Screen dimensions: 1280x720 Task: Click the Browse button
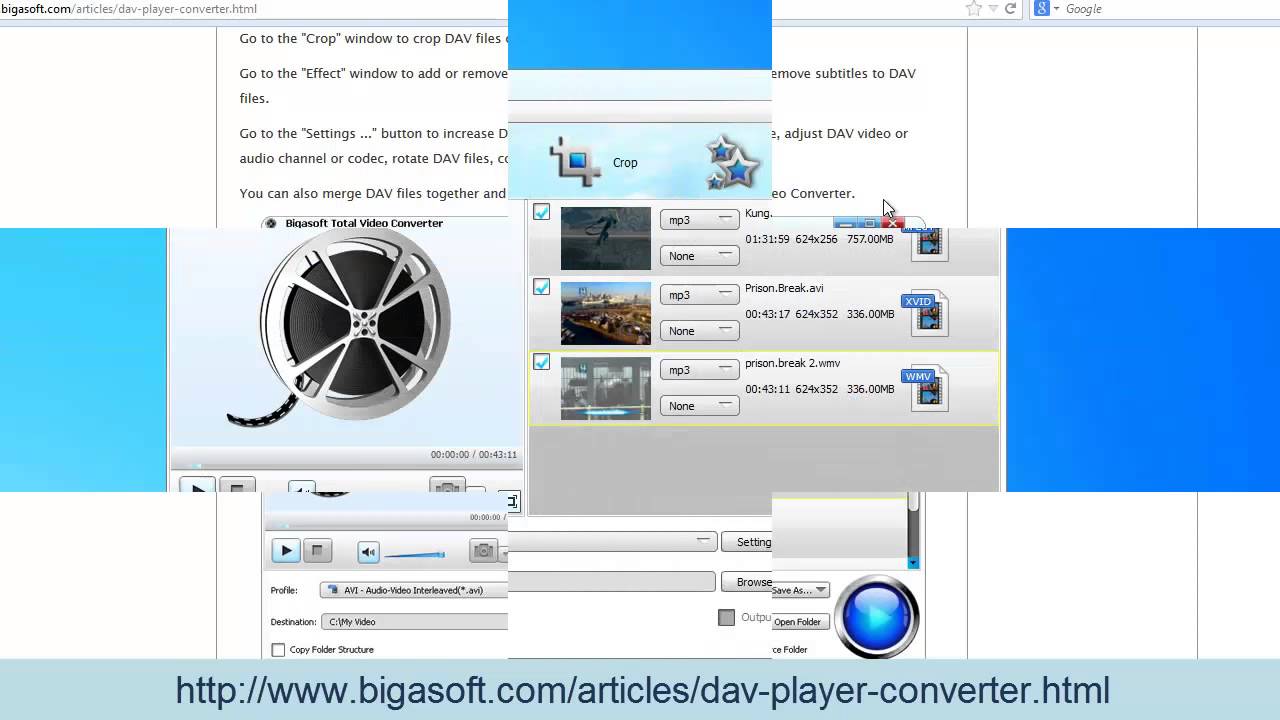point(748,582)
